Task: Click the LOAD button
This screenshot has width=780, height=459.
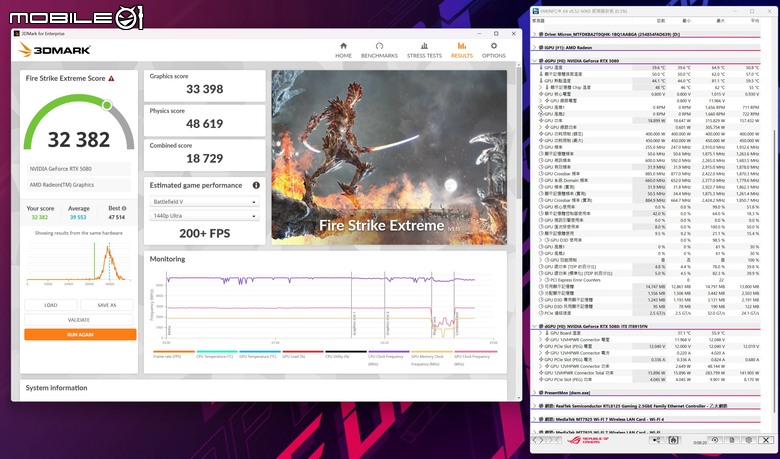Action: click(x=51, y=305)
